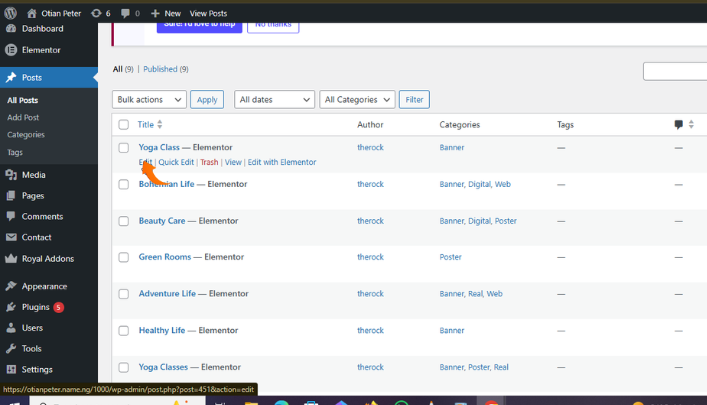Click the updates icon showing 6
This screenshot has width=707, height=405.
point(95,13)
